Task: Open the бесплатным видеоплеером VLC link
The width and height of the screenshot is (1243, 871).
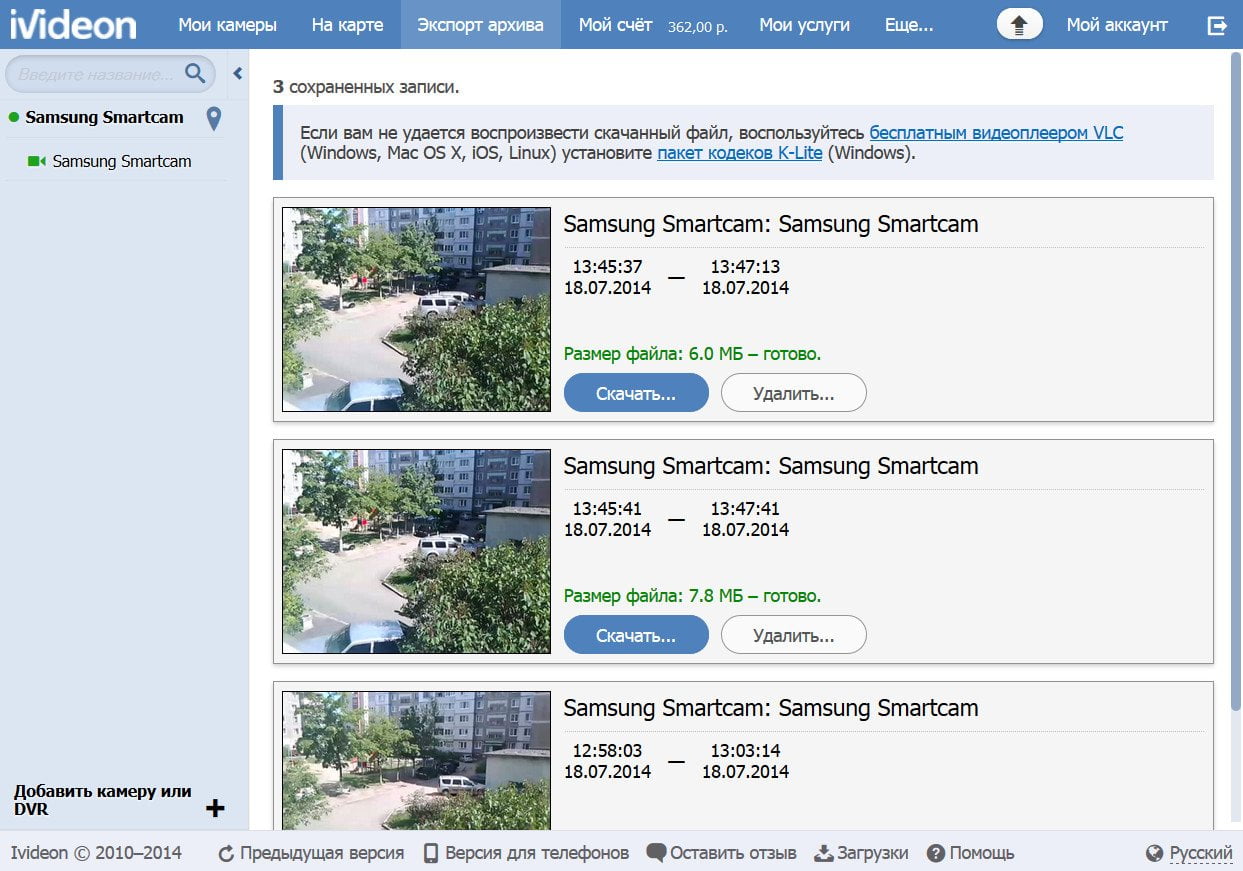Action: pos(996,133)
